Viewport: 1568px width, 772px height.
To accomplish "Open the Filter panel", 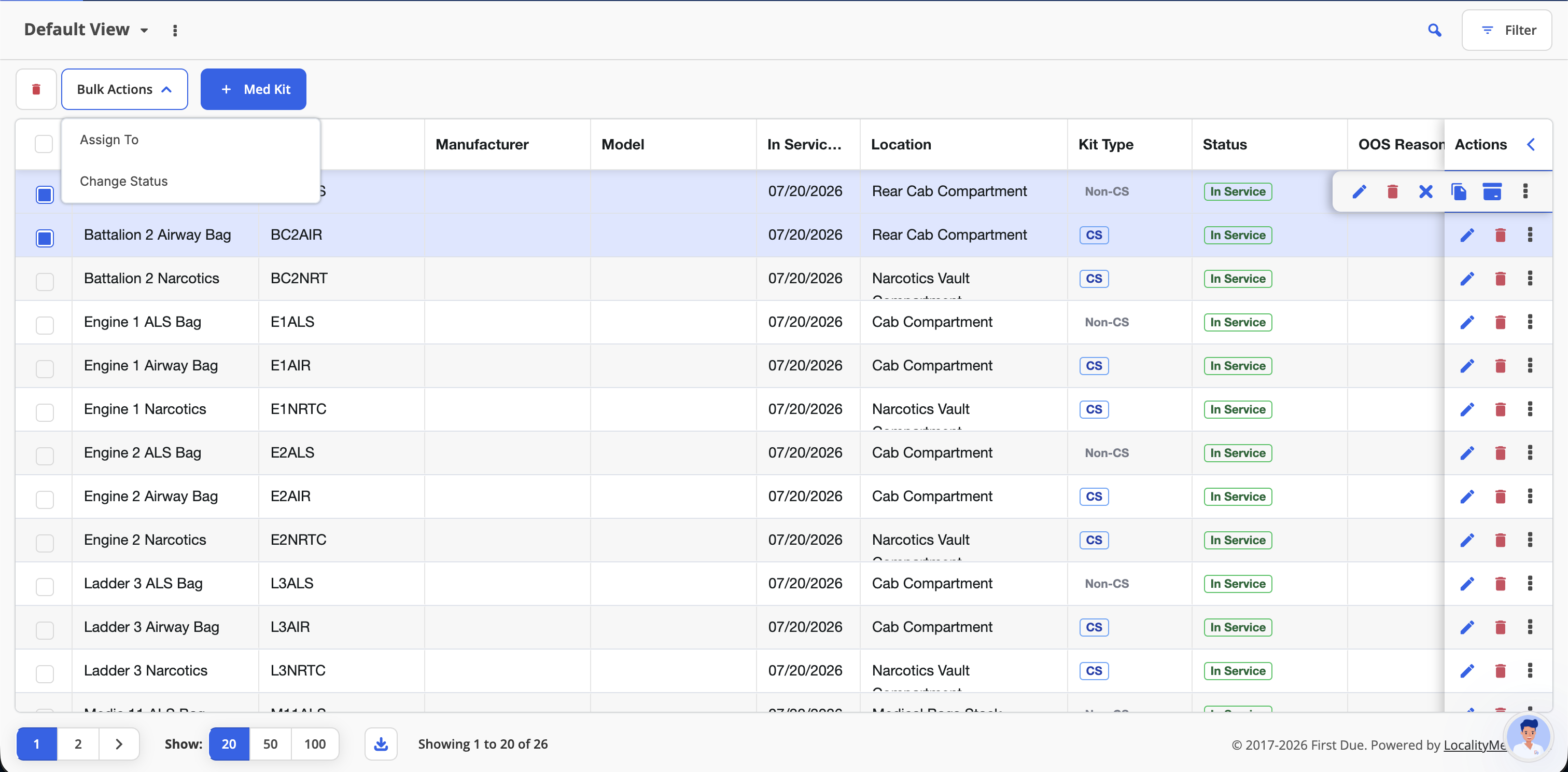I will pos(1506,30).
